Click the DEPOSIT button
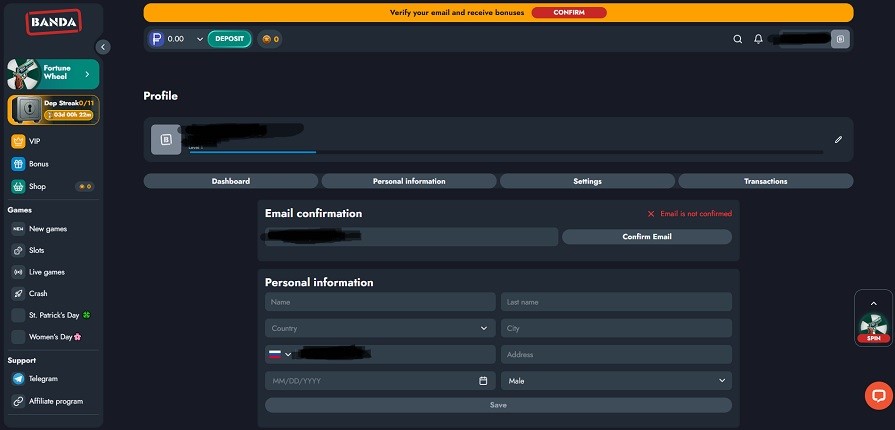This screenshot has height=430, width=895. point(229,39)
